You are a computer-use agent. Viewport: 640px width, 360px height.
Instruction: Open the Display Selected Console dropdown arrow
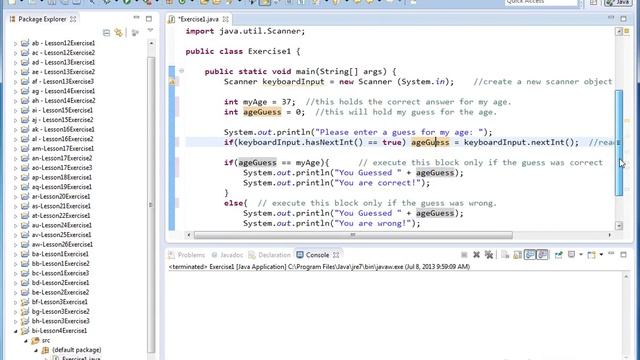581,255
